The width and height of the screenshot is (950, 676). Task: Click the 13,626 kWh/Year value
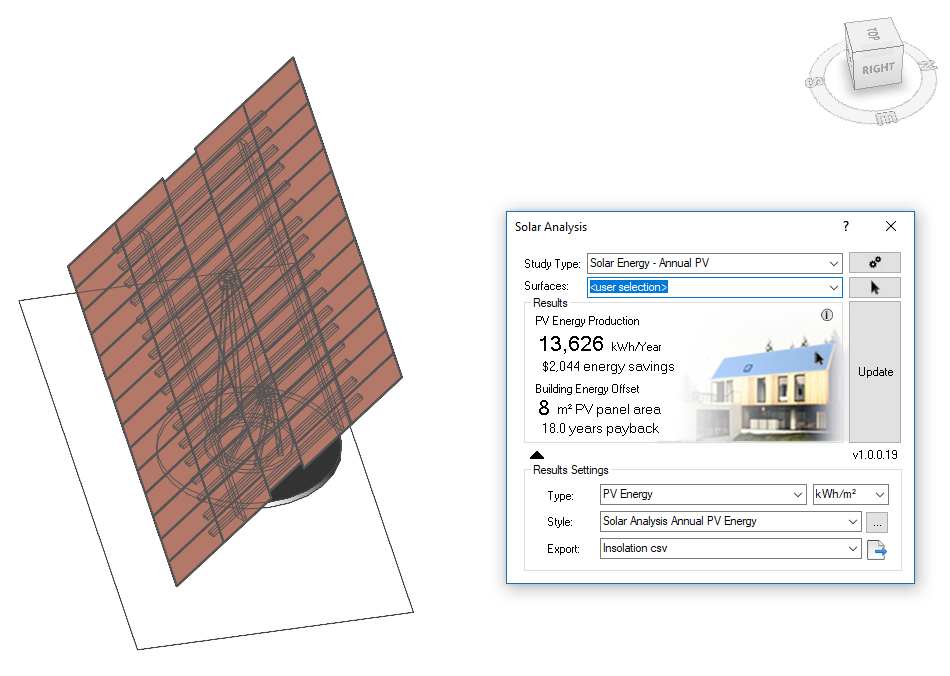click(x=600, y=345)
